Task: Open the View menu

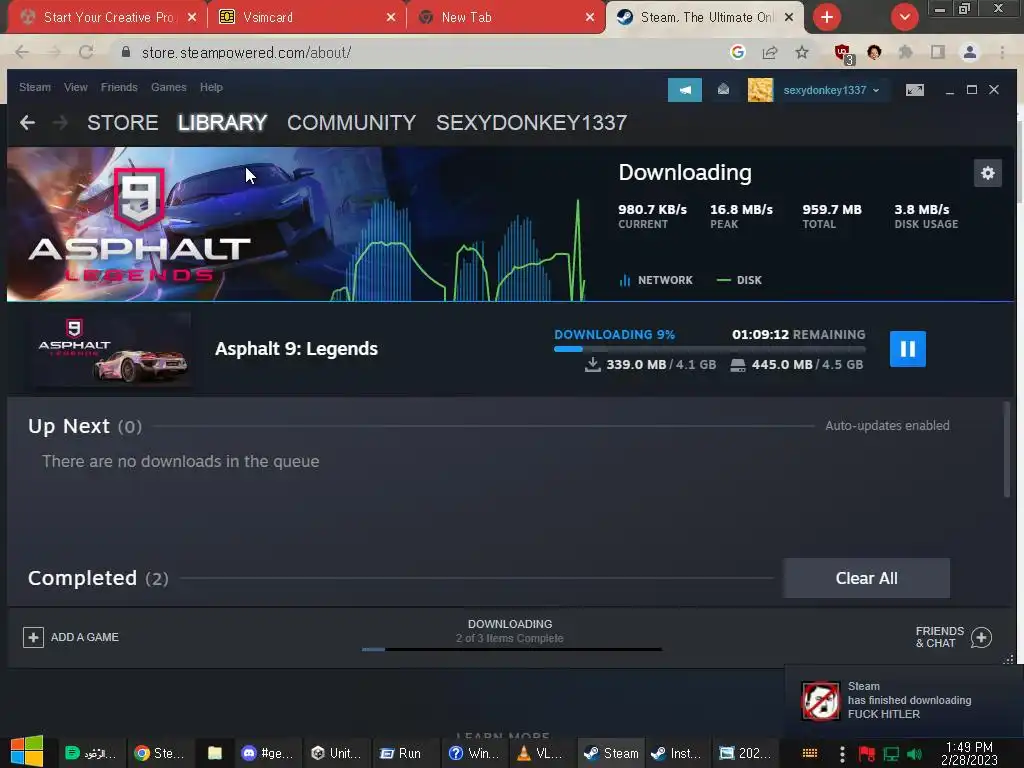Action: tap(76, 87)
